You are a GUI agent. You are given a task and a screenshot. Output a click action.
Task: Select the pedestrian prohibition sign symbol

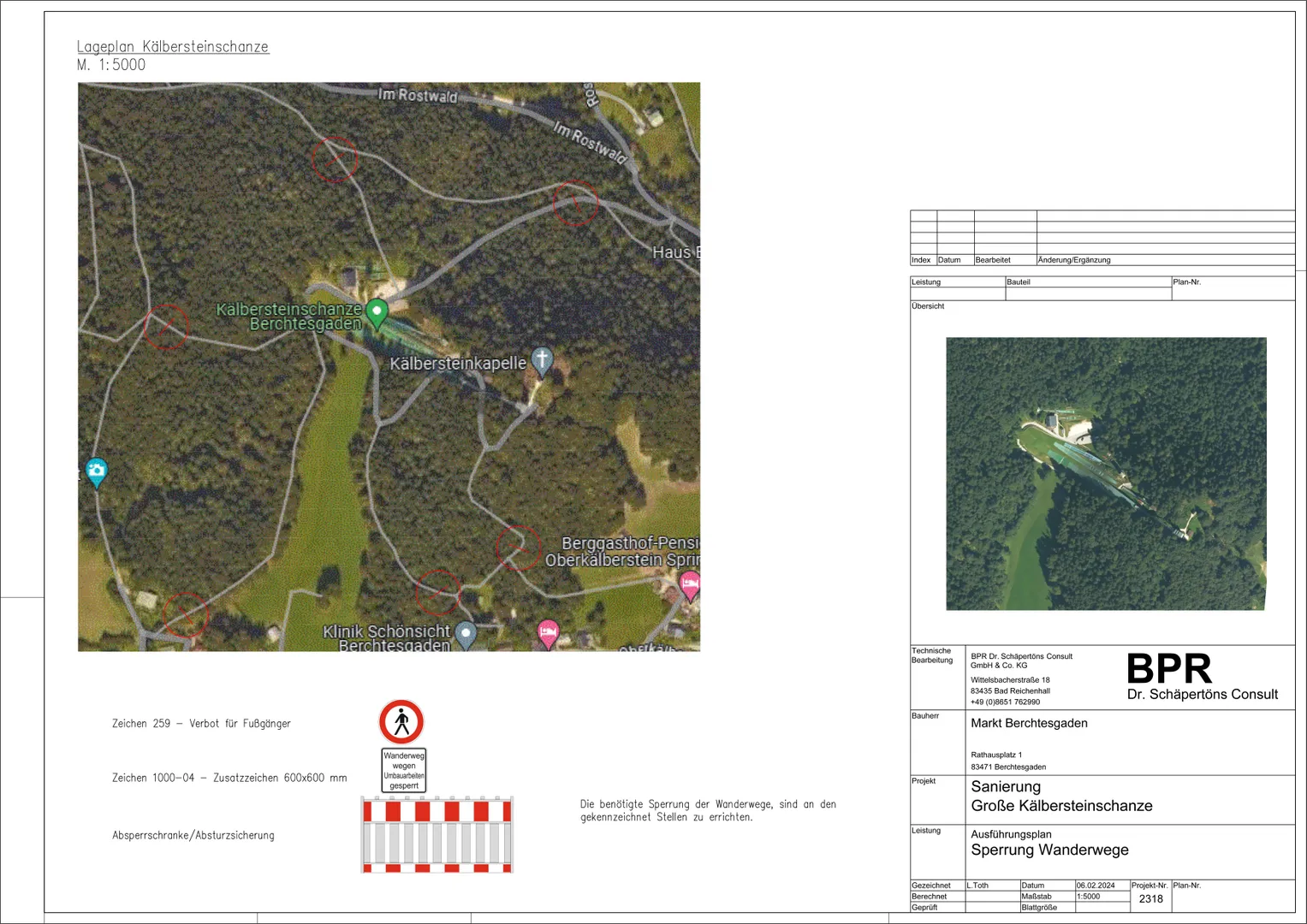point(401,722)
